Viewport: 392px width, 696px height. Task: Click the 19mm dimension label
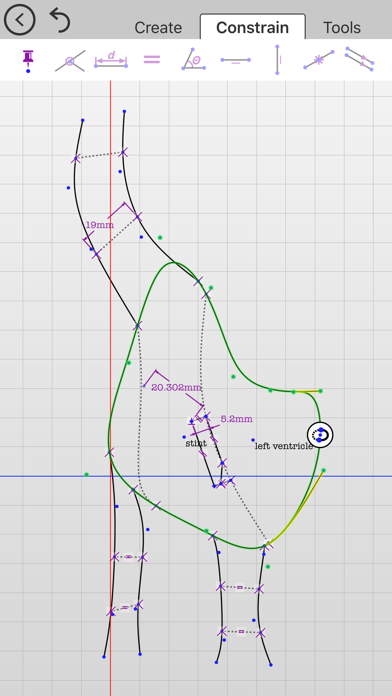pos(99,225)
